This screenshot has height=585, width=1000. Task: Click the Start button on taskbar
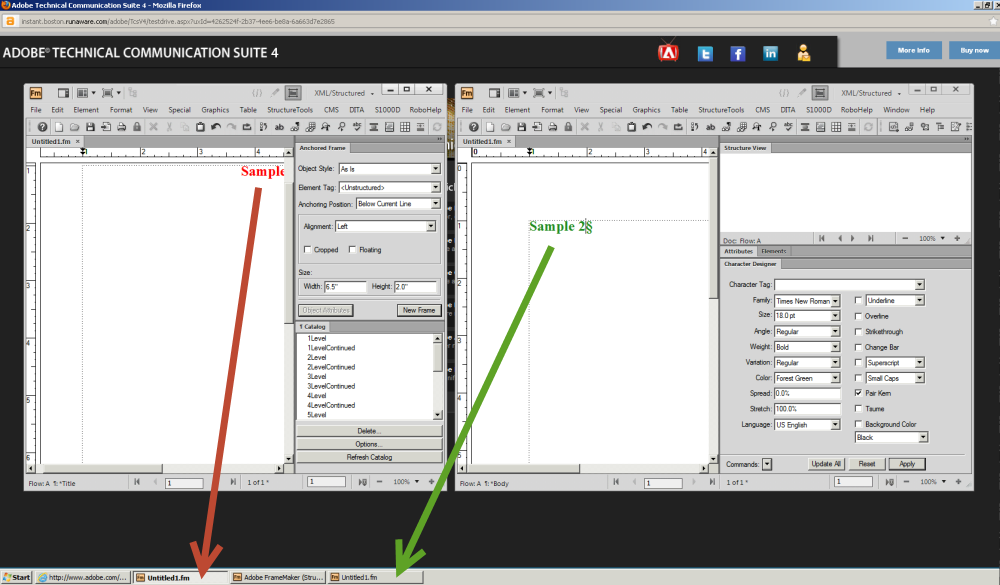point(17,577)
